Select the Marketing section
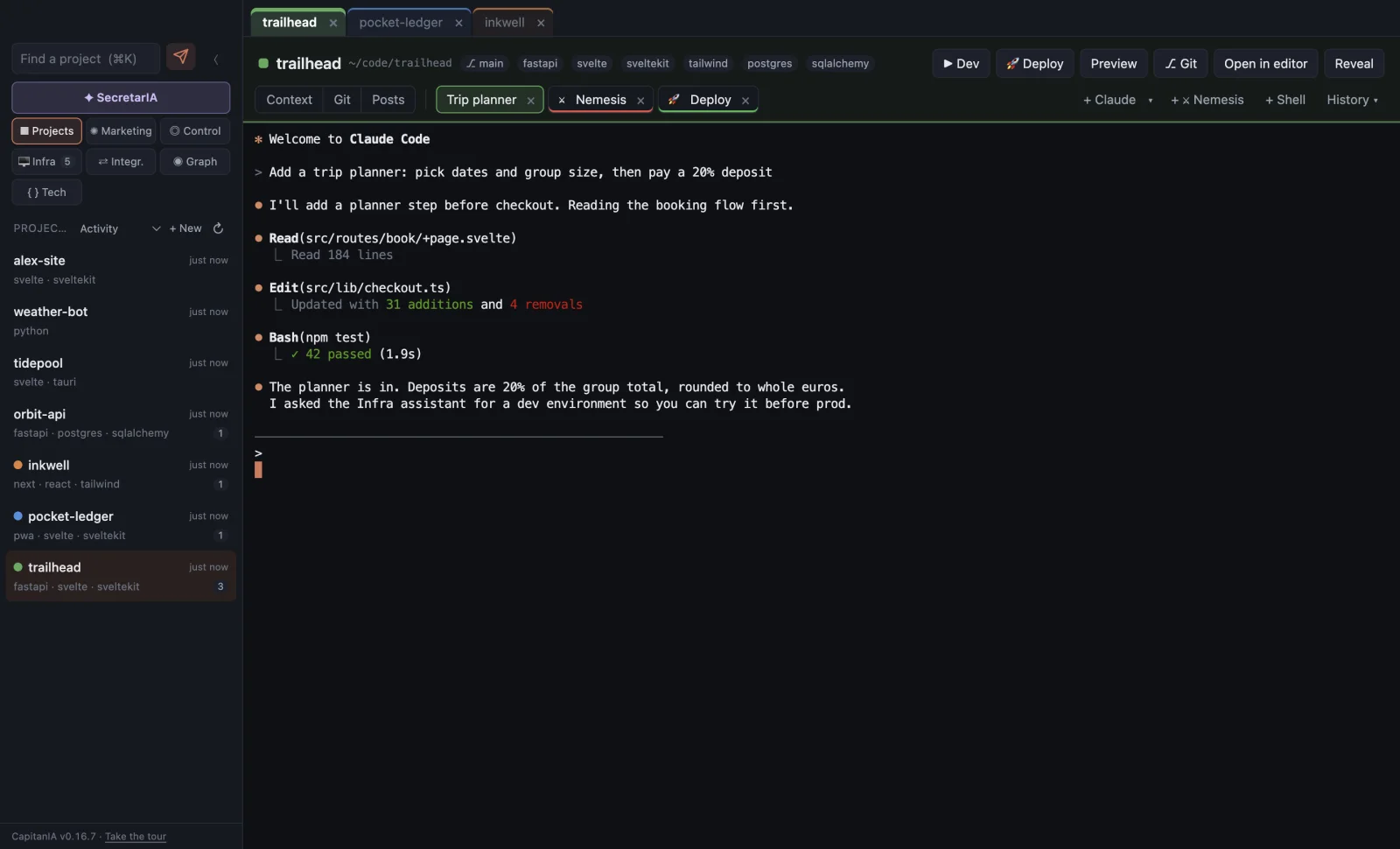 [121, 131]
